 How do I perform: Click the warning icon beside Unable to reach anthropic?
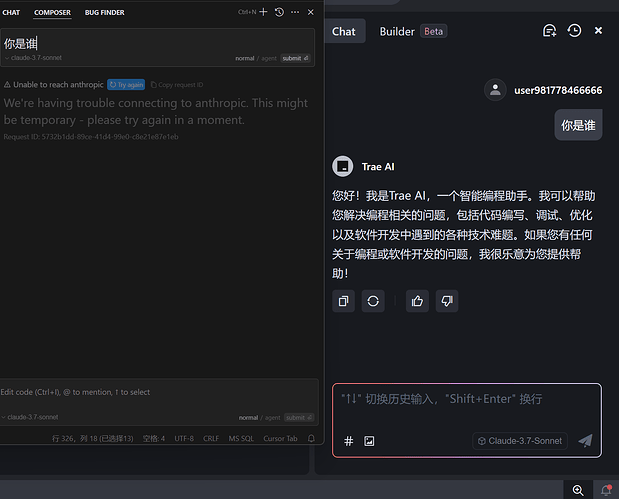click(7, 84)
